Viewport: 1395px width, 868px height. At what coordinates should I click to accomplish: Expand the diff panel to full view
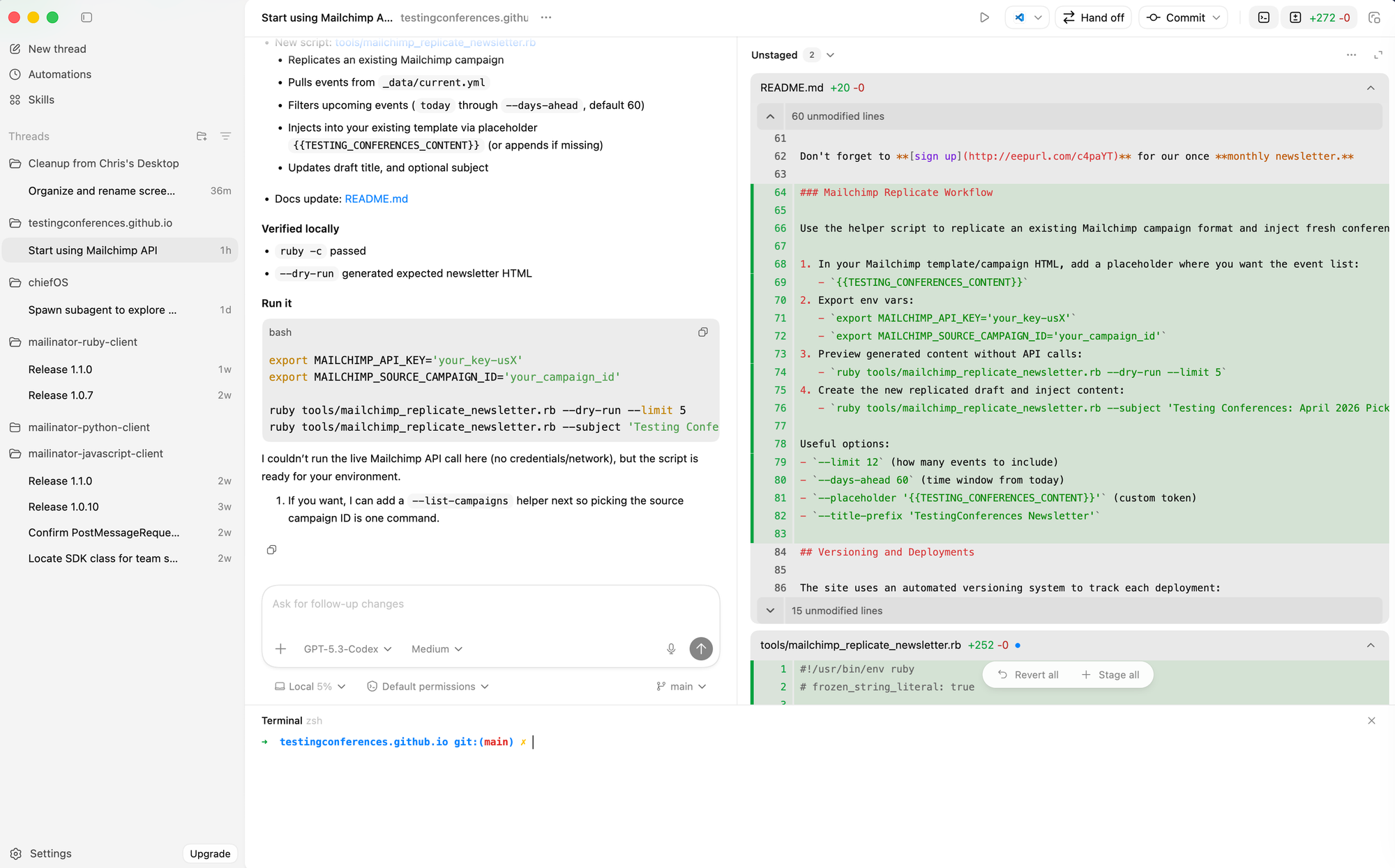coord(1378,55)
